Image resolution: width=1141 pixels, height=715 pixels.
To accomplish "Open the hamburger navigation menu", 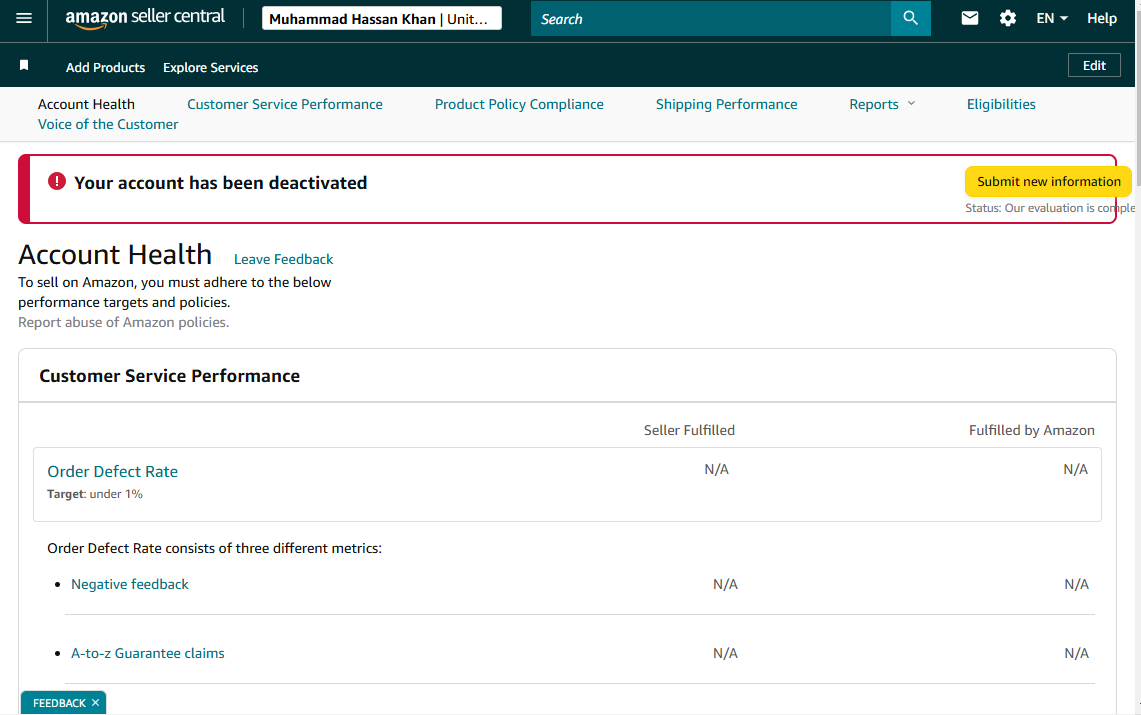I will coord(24,18).
